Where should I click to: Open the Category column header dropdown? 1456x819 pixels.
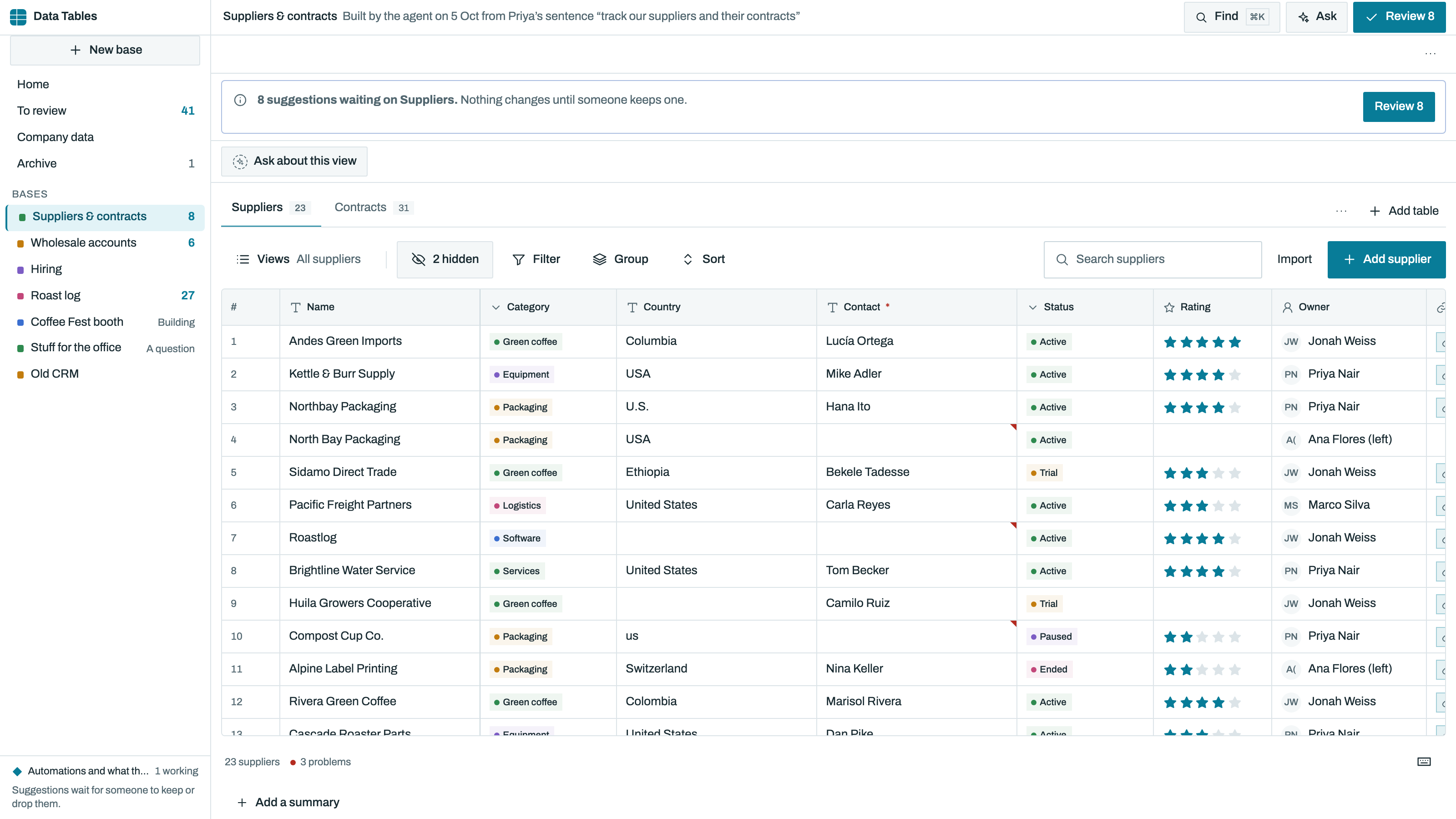548,307
